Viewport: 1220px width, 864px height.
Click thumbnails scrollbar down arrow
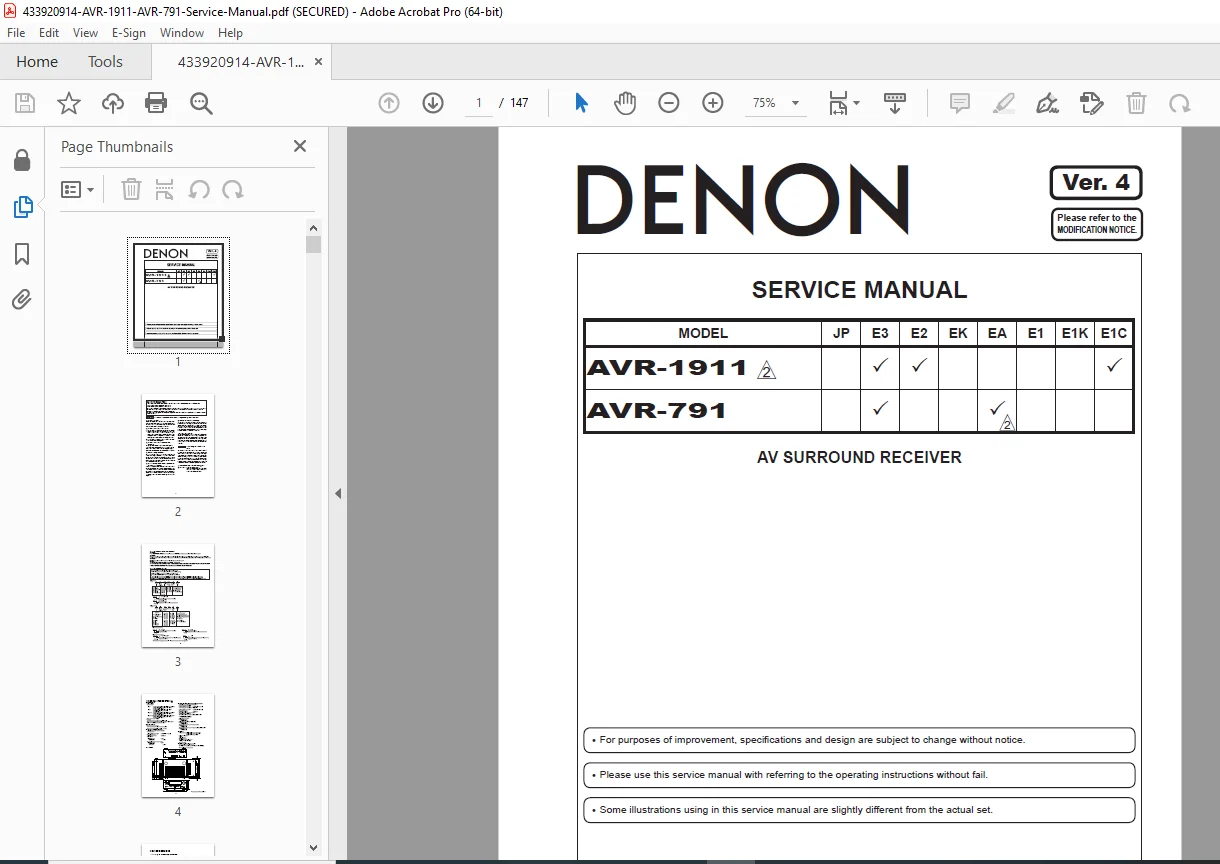(313, 848)
